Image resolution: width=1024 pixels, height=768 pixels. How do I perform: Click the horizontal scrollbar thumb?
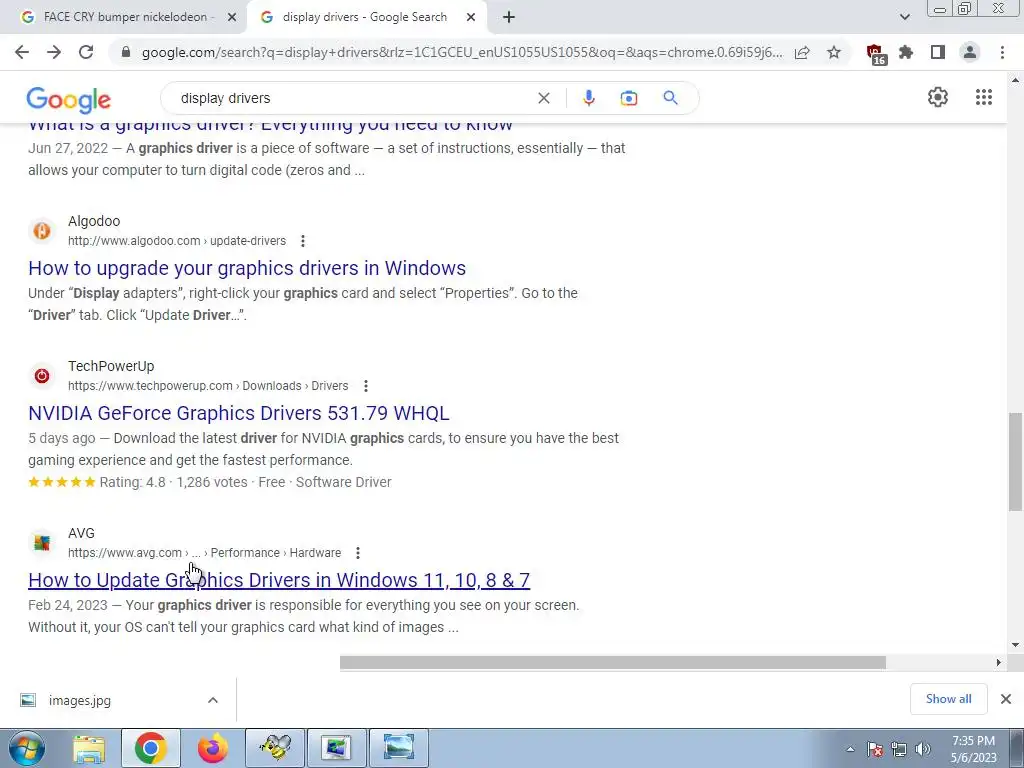coord(613,663)
